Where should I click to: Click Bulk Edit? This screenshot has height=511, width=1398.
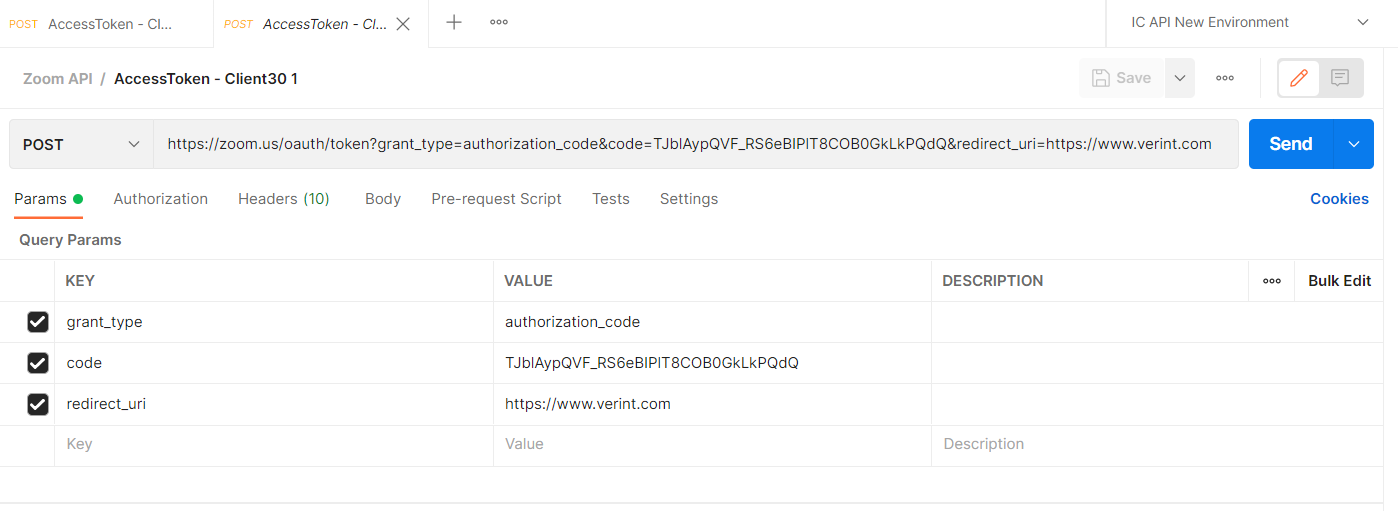[x=1339, y=281]
